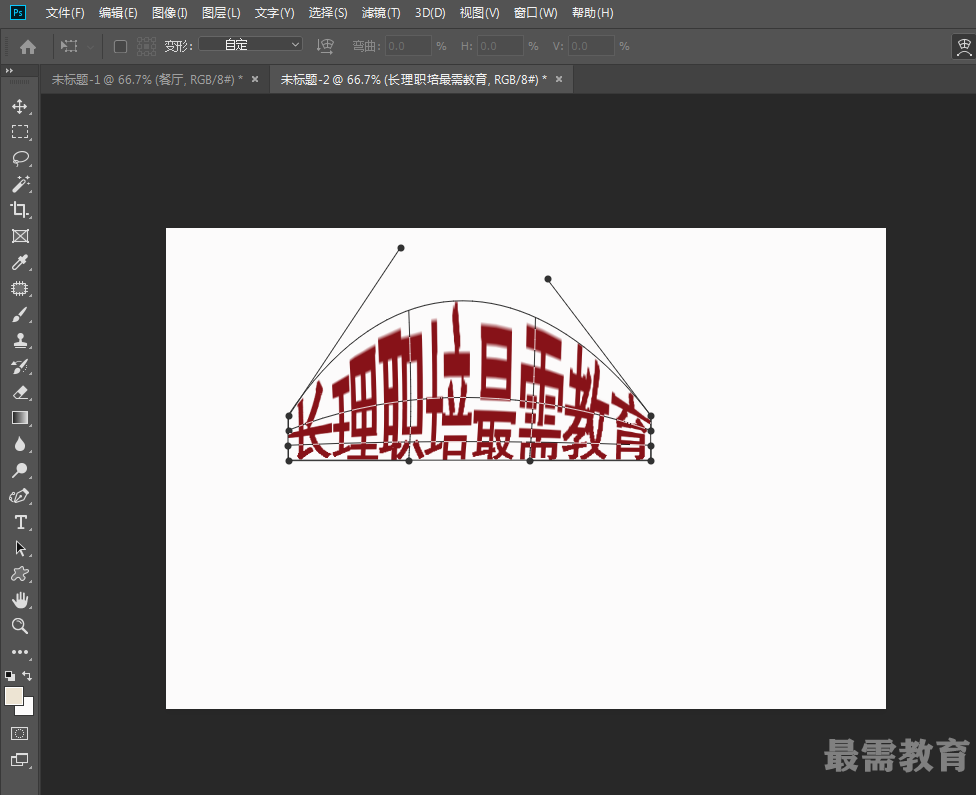This screenshot has height=795, width=976.
Task: Select the Brush tool
Action: (x=20, y=314)
